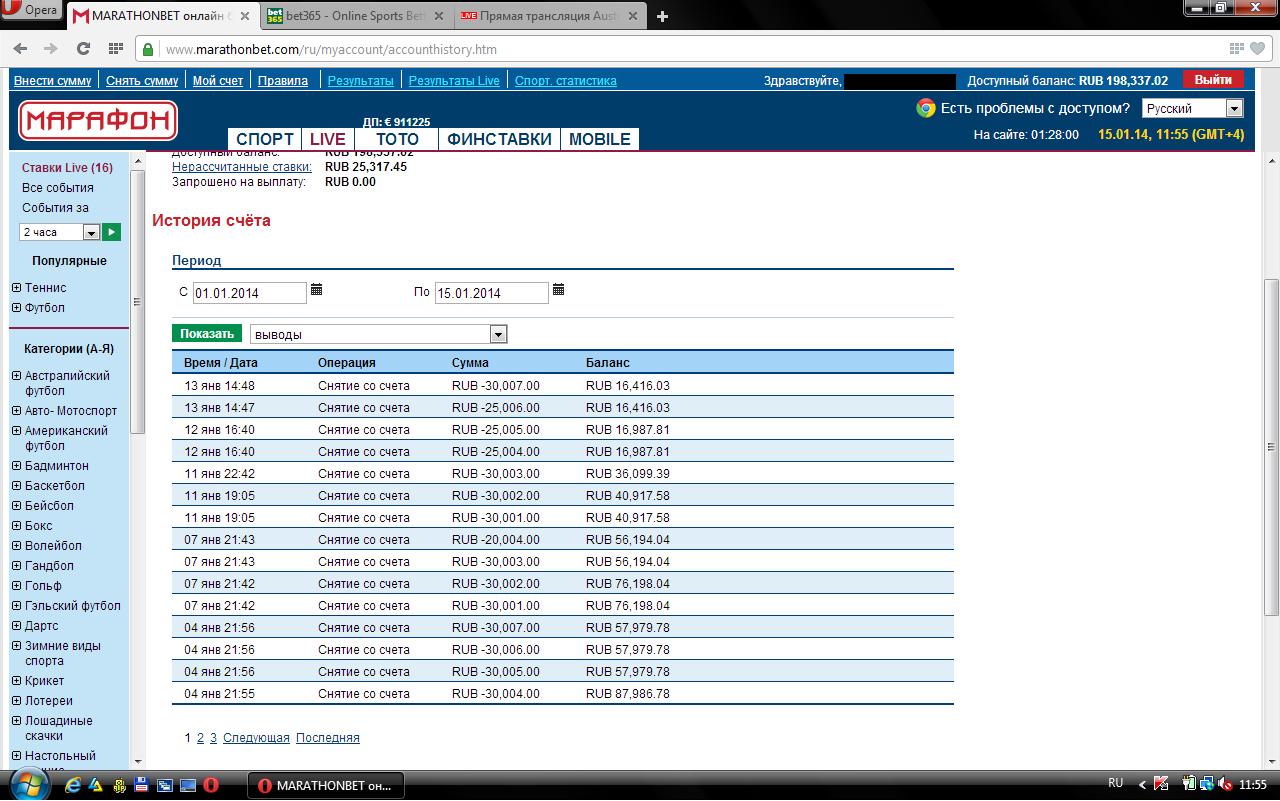This screenshot has width=1280, height=801.
Task: Click the end date field 15.01.2014
Action: click(492, 293)
